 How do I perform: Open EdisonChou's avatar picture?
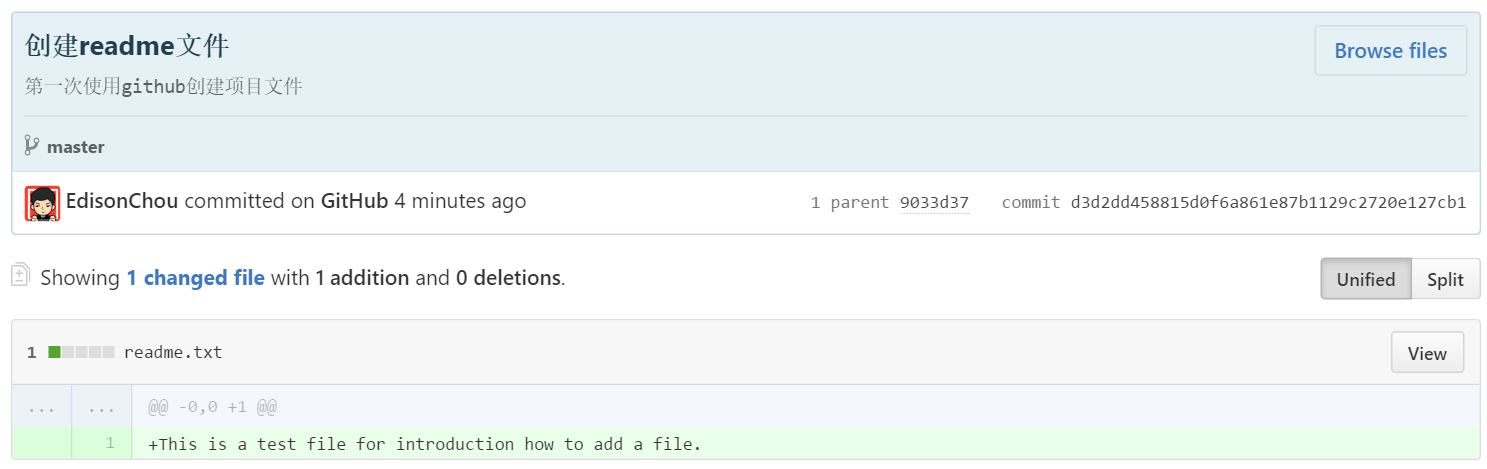tap(42, 203)
